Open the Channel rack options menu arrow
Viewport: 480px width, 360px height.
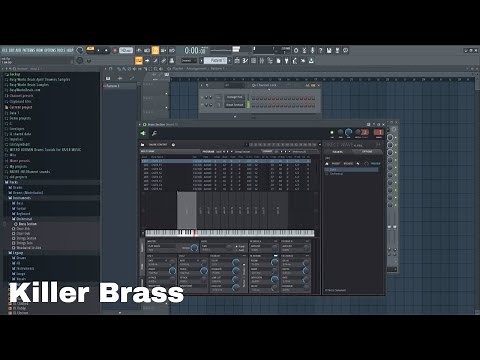click(x=201, y=85)
